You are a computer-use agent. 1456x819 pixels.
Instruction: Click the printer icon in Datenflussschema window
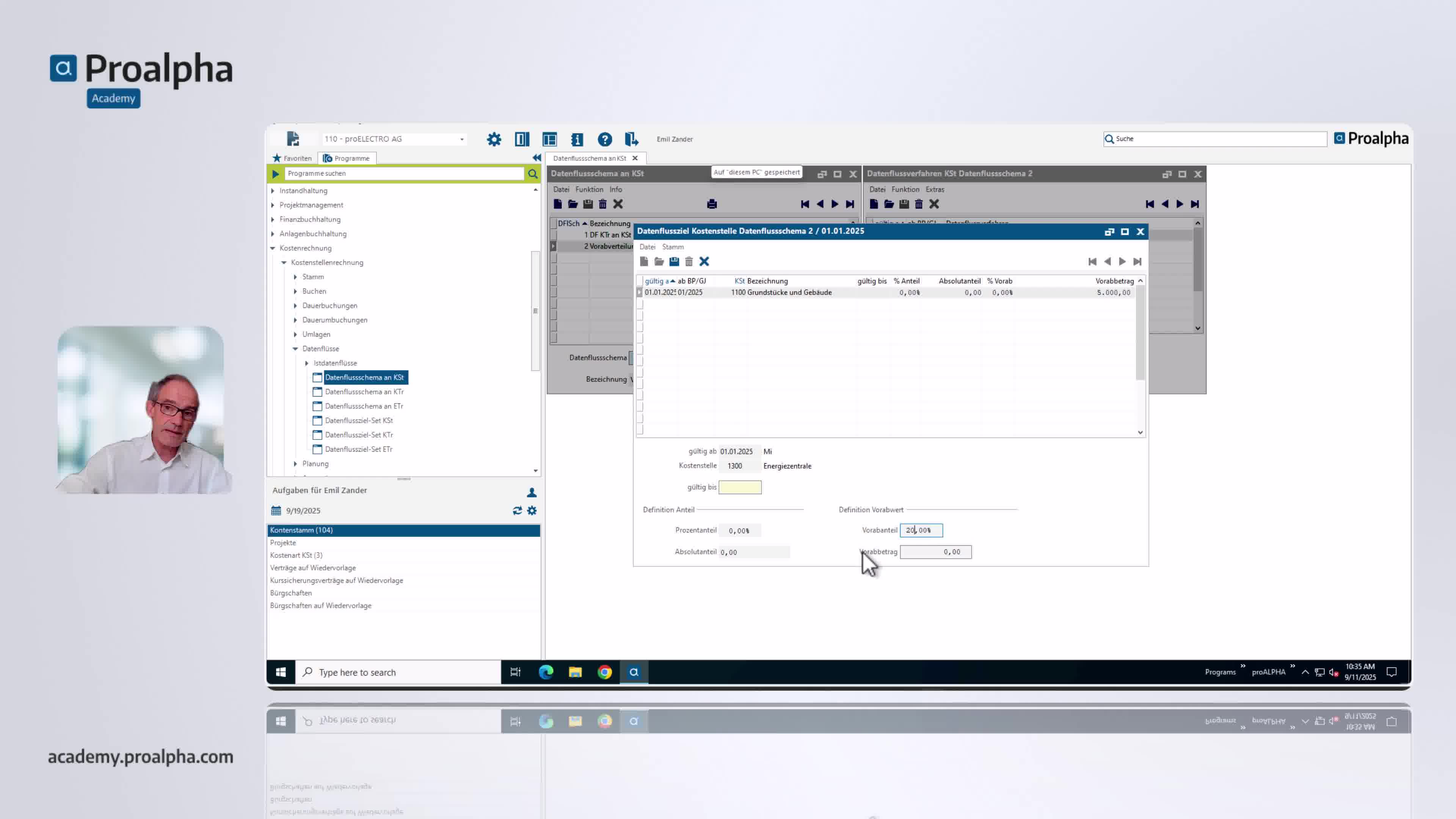712,204
